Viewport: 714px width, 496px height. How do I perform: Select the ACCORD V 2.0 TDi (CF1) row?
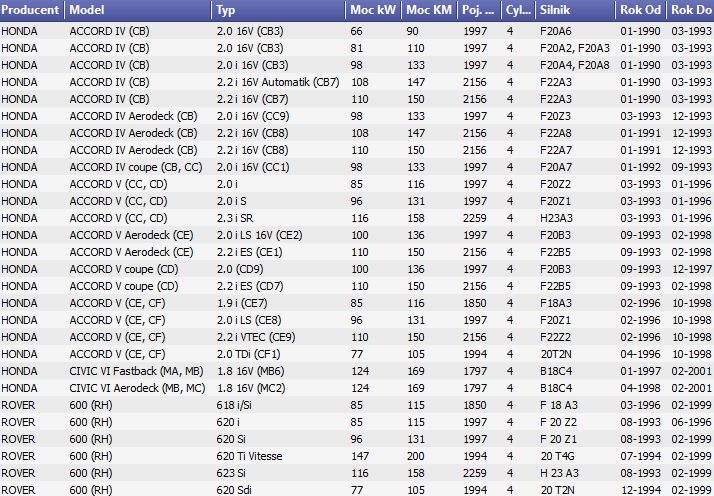[357, 354]
